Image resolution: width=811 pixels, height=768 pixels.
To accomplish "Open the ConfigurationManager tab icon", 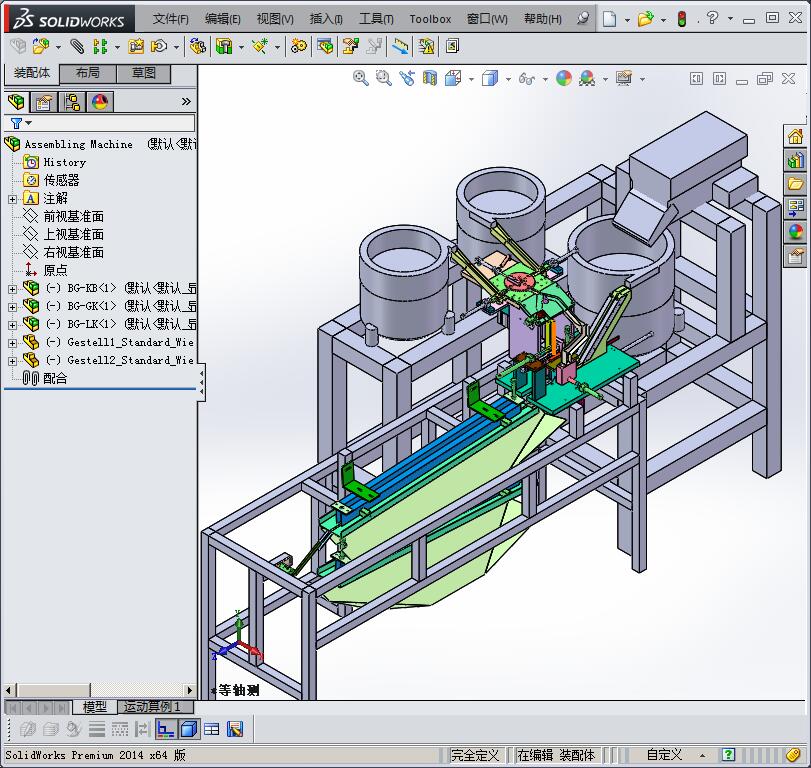I will coord(72,102).
